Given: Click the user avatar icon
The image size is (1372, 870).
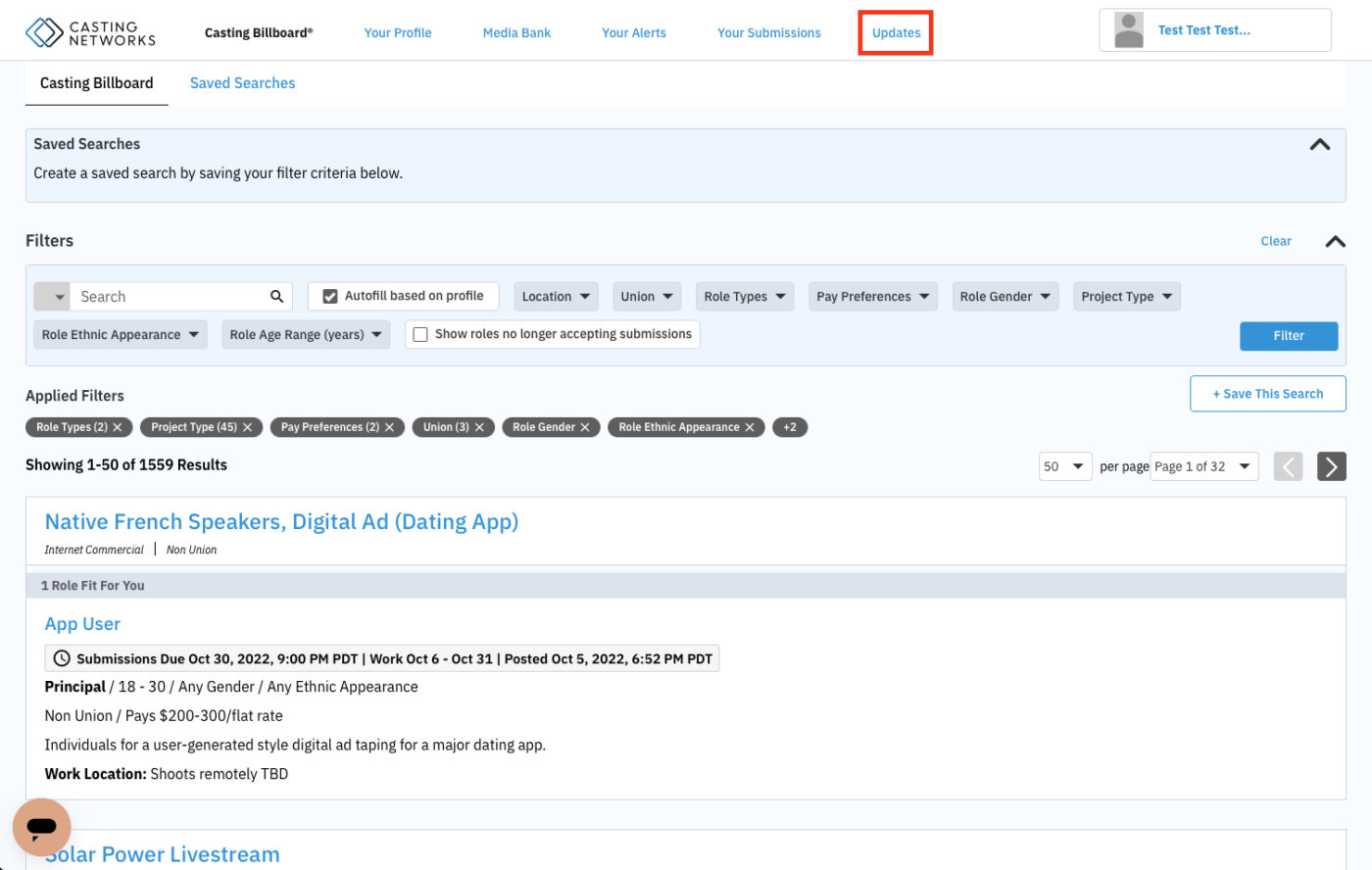Looking at the screenshot, I should (x=1129, y=30).
